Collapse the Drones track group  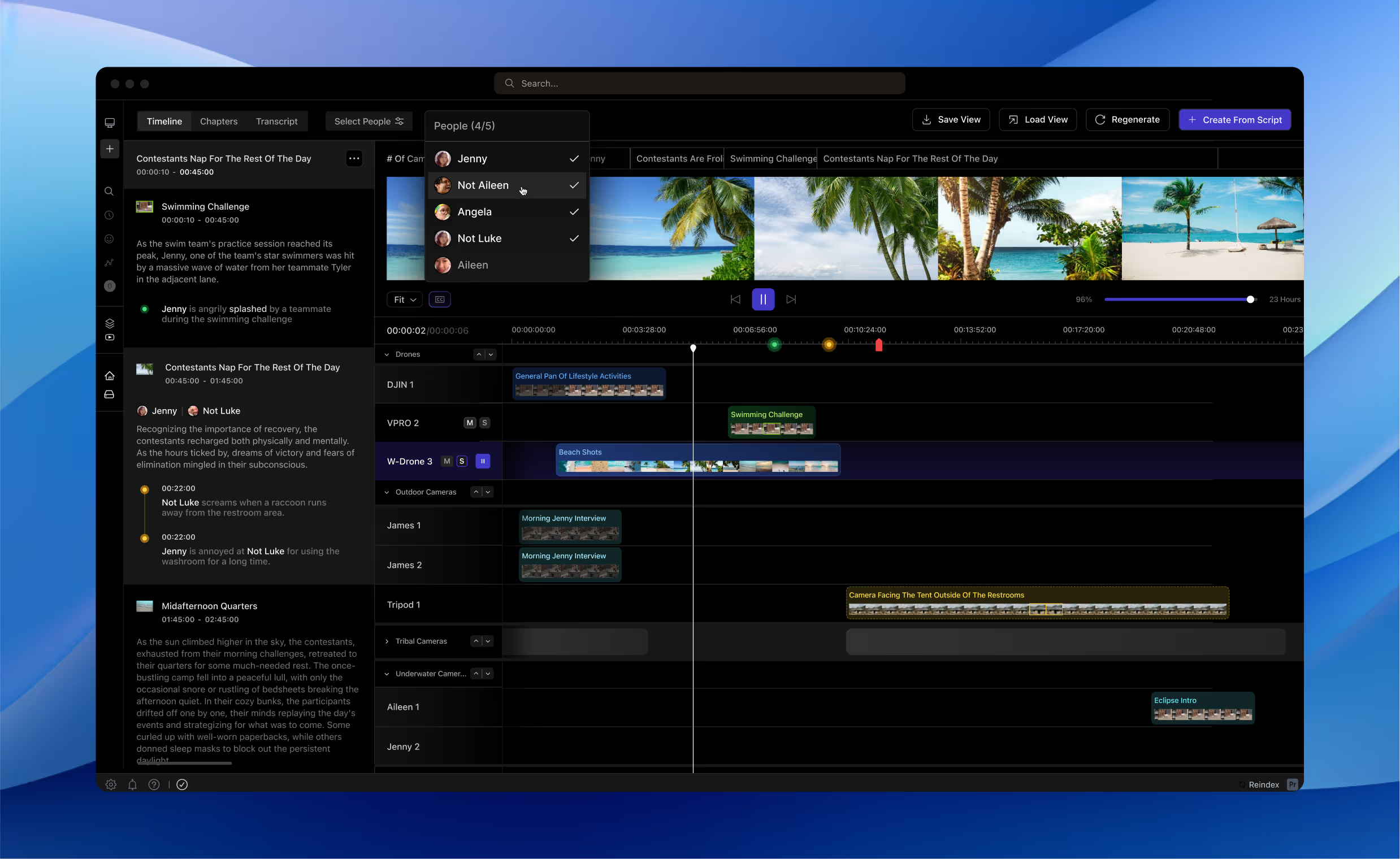[387, 354]
